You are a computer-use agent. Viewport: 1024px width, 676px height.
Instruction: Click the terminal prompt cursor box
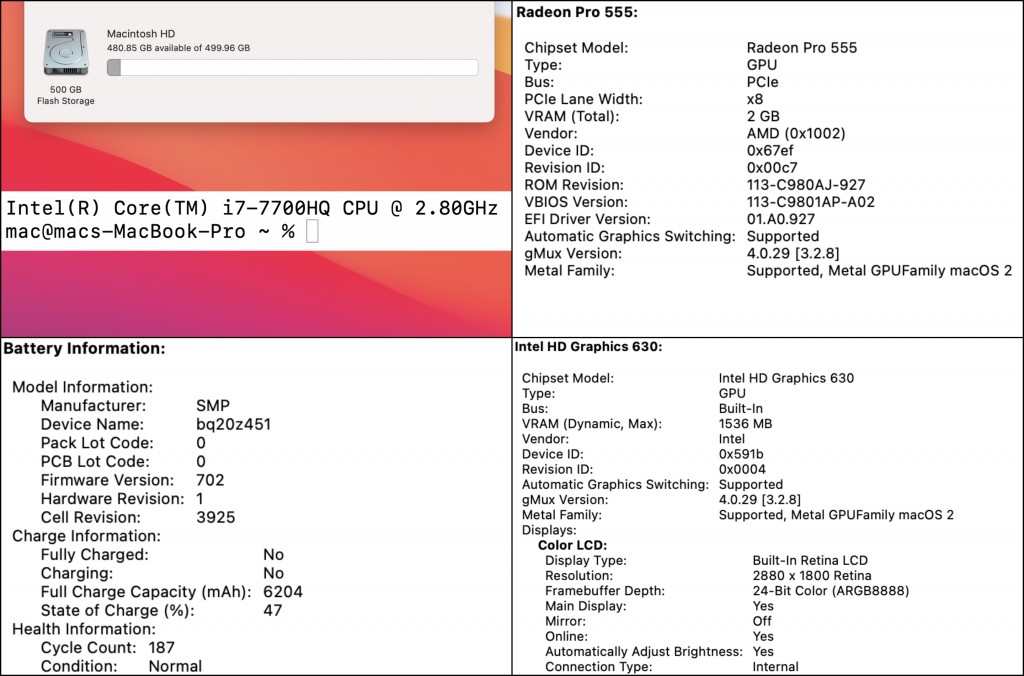coord(312,231)
